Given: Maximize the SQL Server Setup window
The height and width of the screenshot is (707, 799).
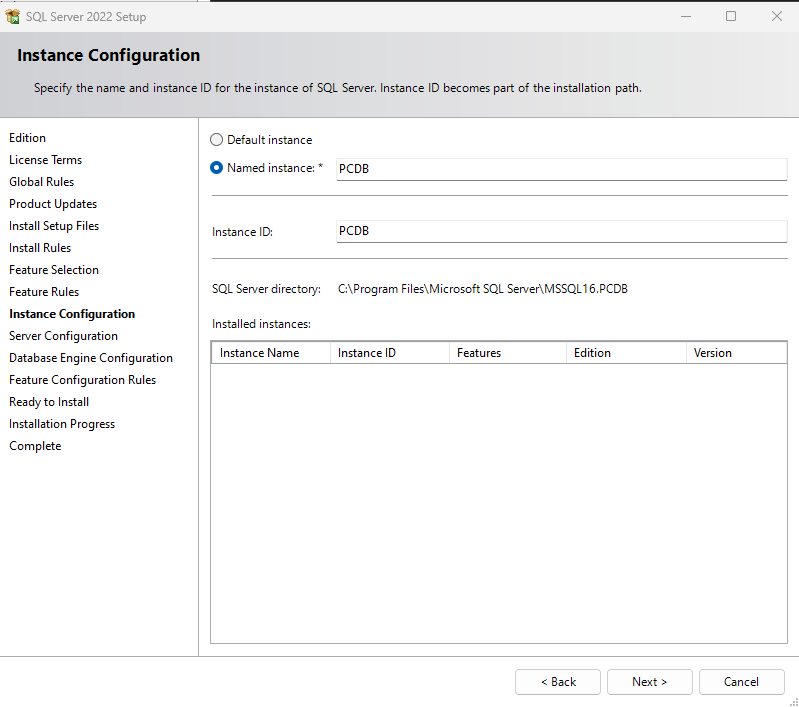Looking at the screenshot, I should coord(731,16).
